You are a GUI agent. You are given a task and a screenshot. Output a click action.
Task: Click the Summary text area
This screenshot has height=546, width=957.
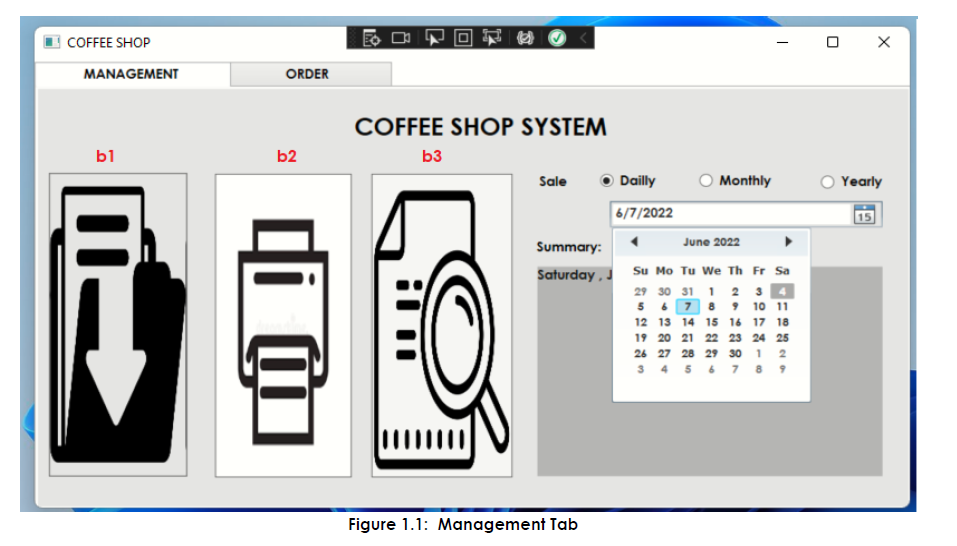coord(710,371)
